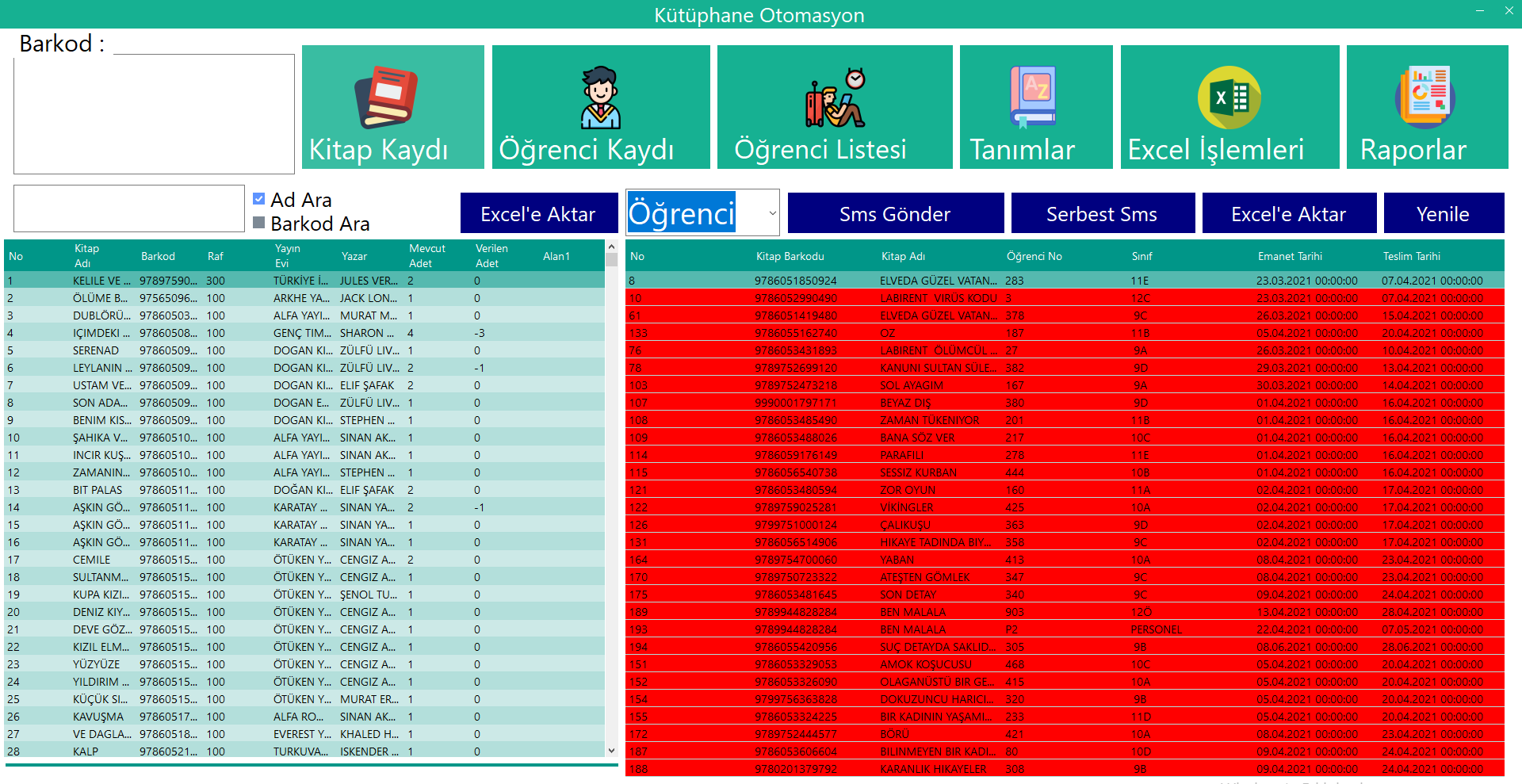Sort loans by Teslim Tarihi header
Screen dimensions: 1522x784
1411,256
